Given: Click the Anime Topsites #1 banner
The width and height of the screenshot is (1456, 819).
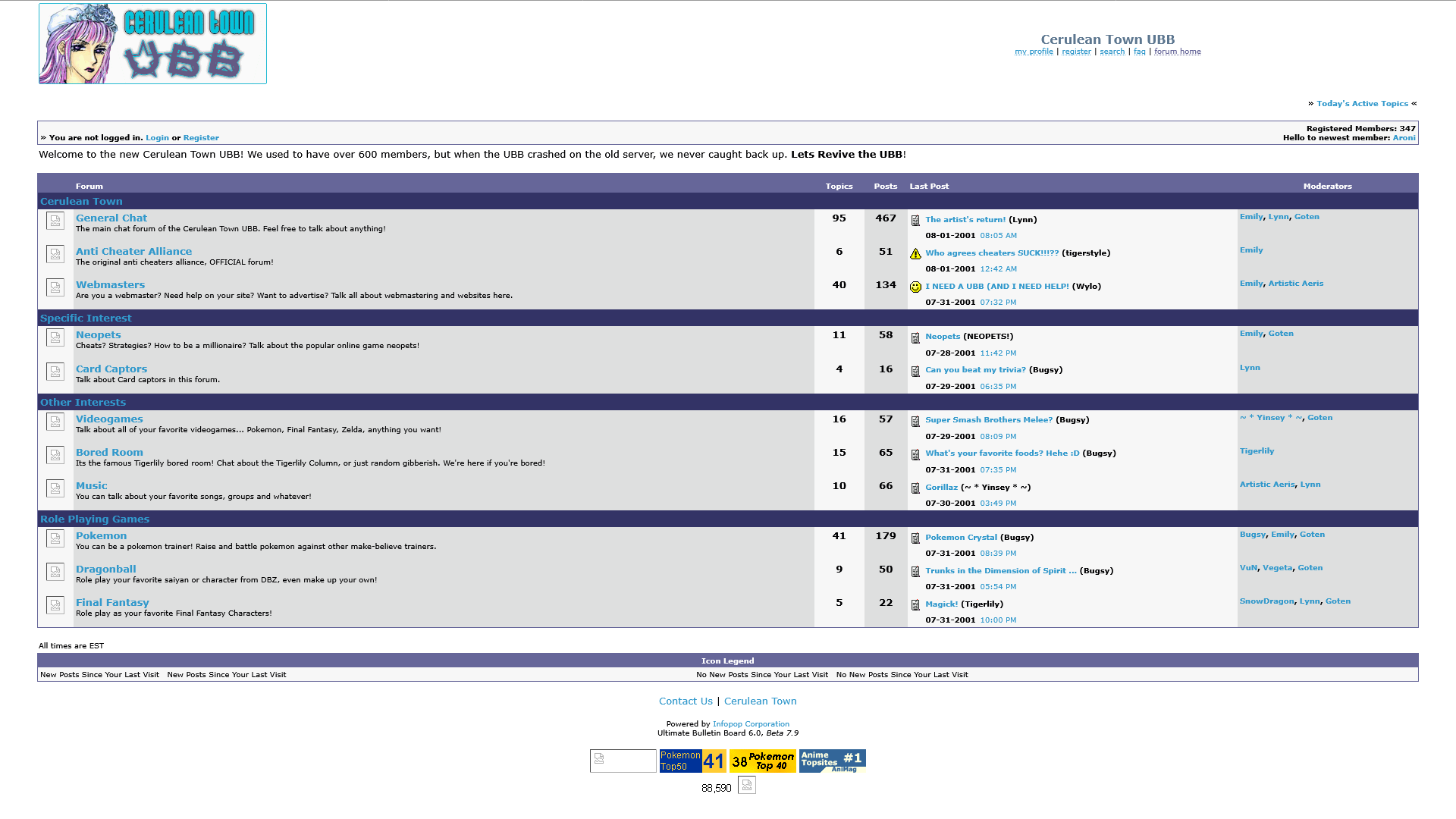Looking at the screenshot, I should click(832, 761).
